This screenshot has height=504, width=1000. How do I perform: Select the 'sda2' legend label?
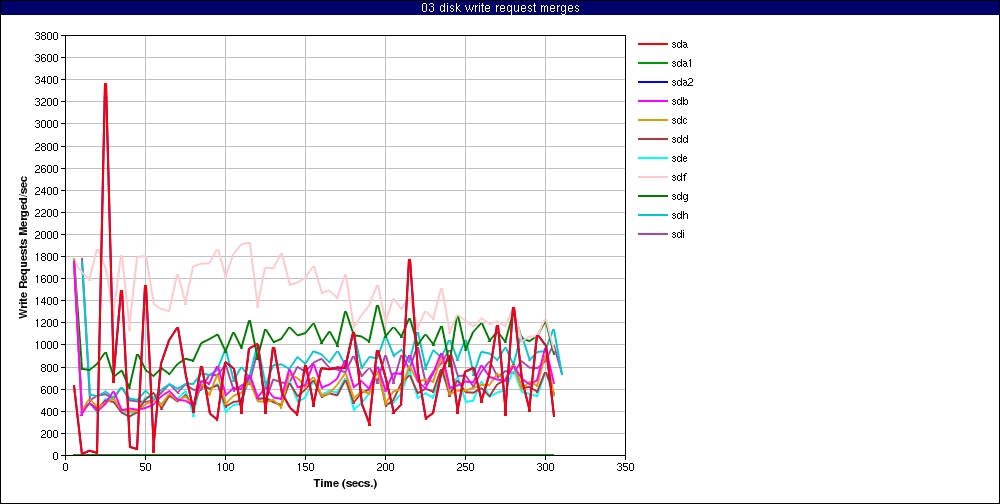tap(682, 82)
